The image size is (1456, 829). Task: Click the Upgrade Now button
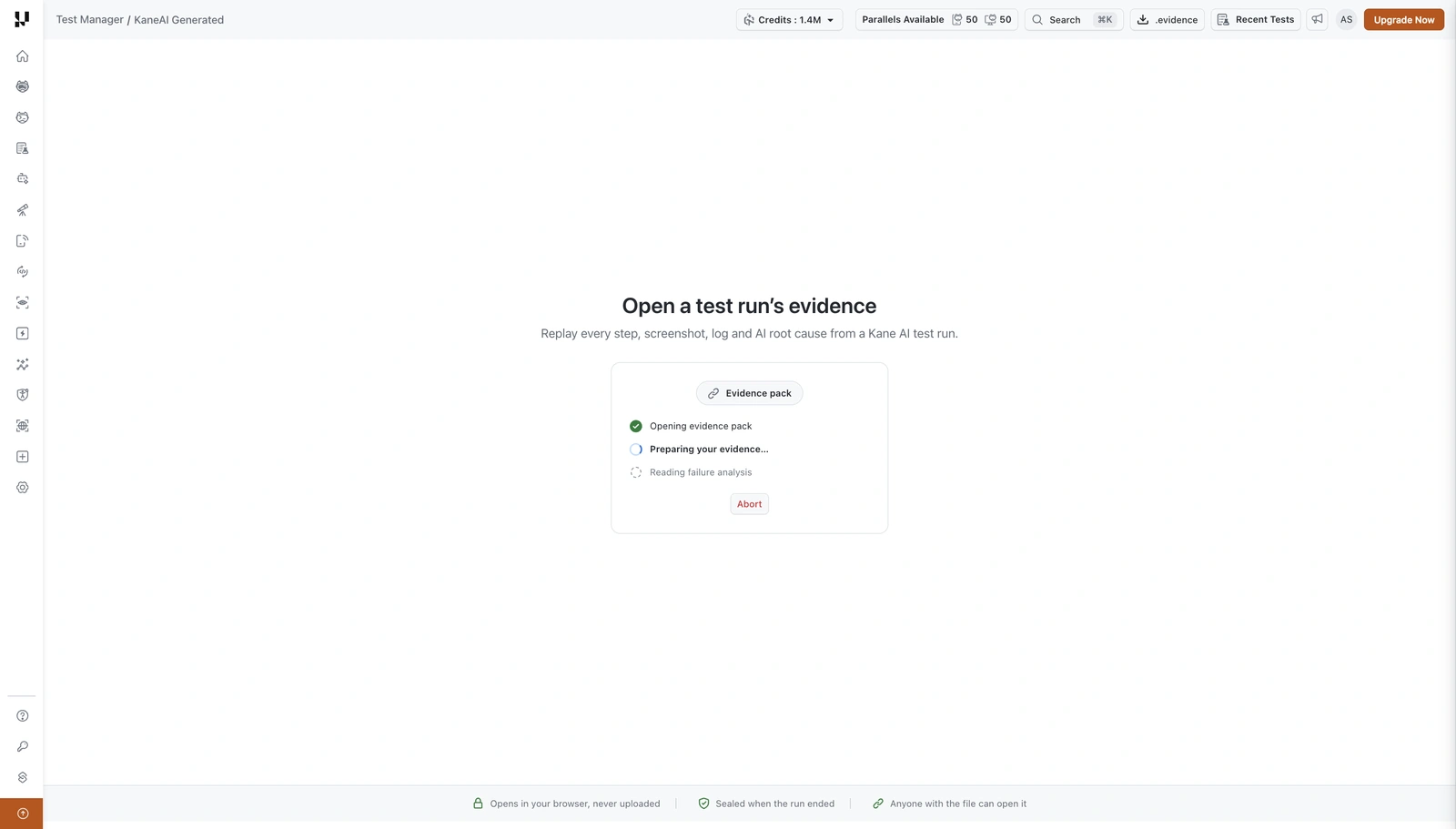(1403, 19)
